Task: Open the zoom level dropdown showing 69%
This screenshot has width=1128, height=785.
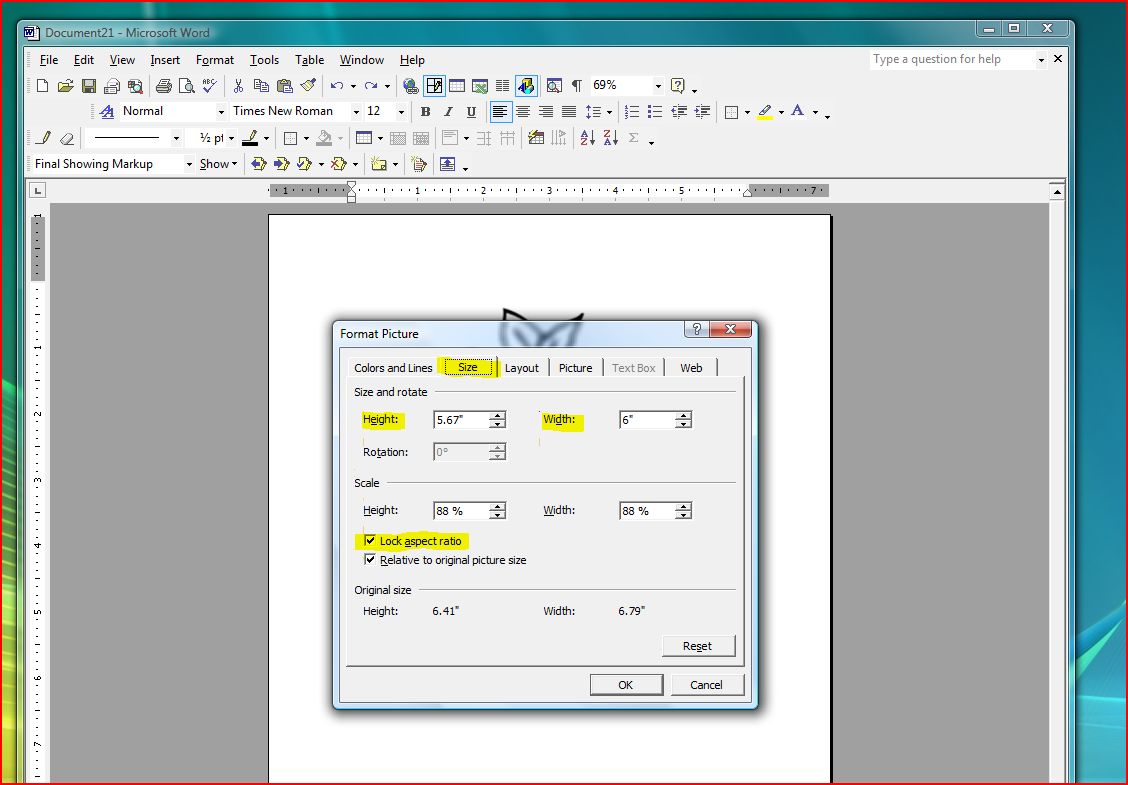Action: click(x=657, y=85)
